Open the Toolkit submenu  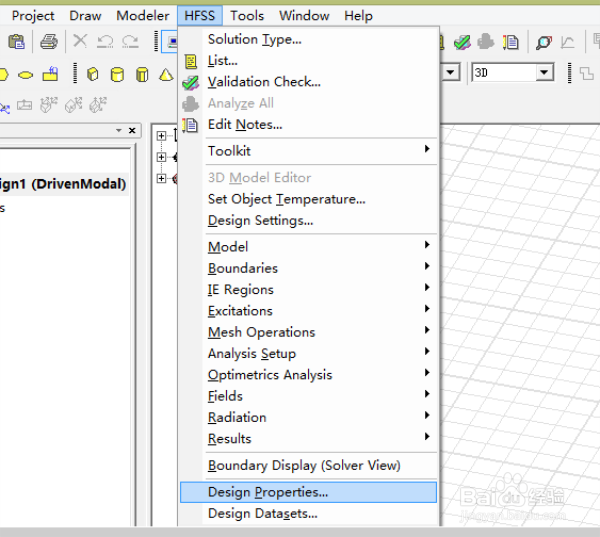pos(308,151)
